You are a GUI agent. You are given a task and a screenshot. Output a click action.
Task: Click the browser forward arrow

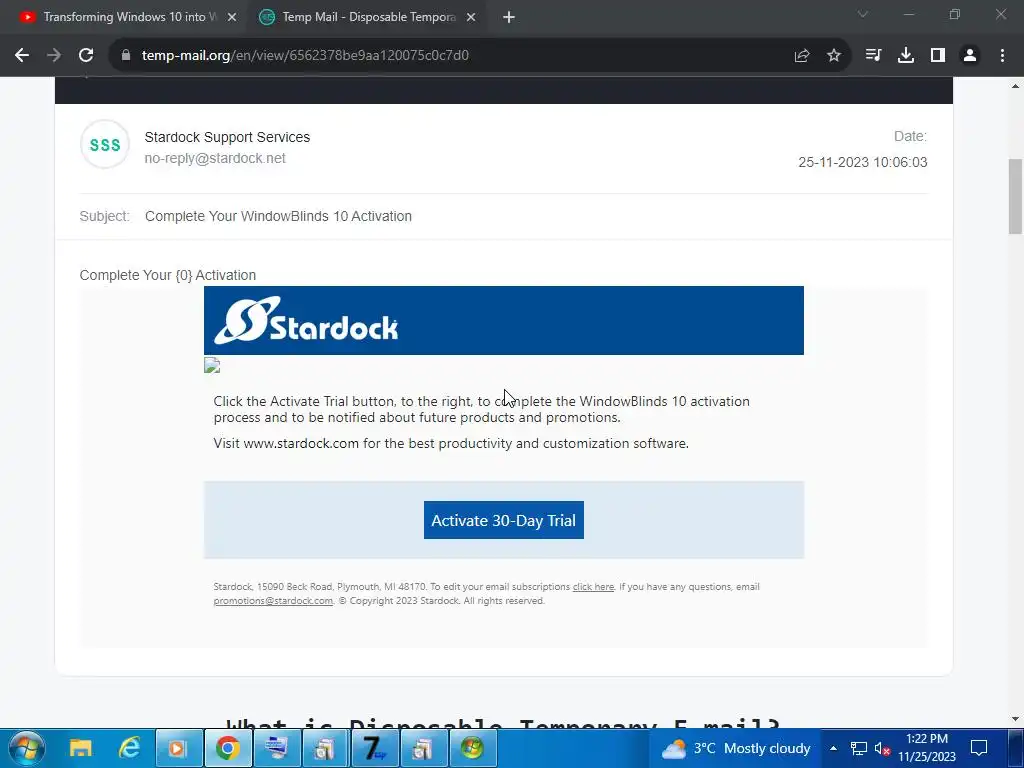coord(54,56)
